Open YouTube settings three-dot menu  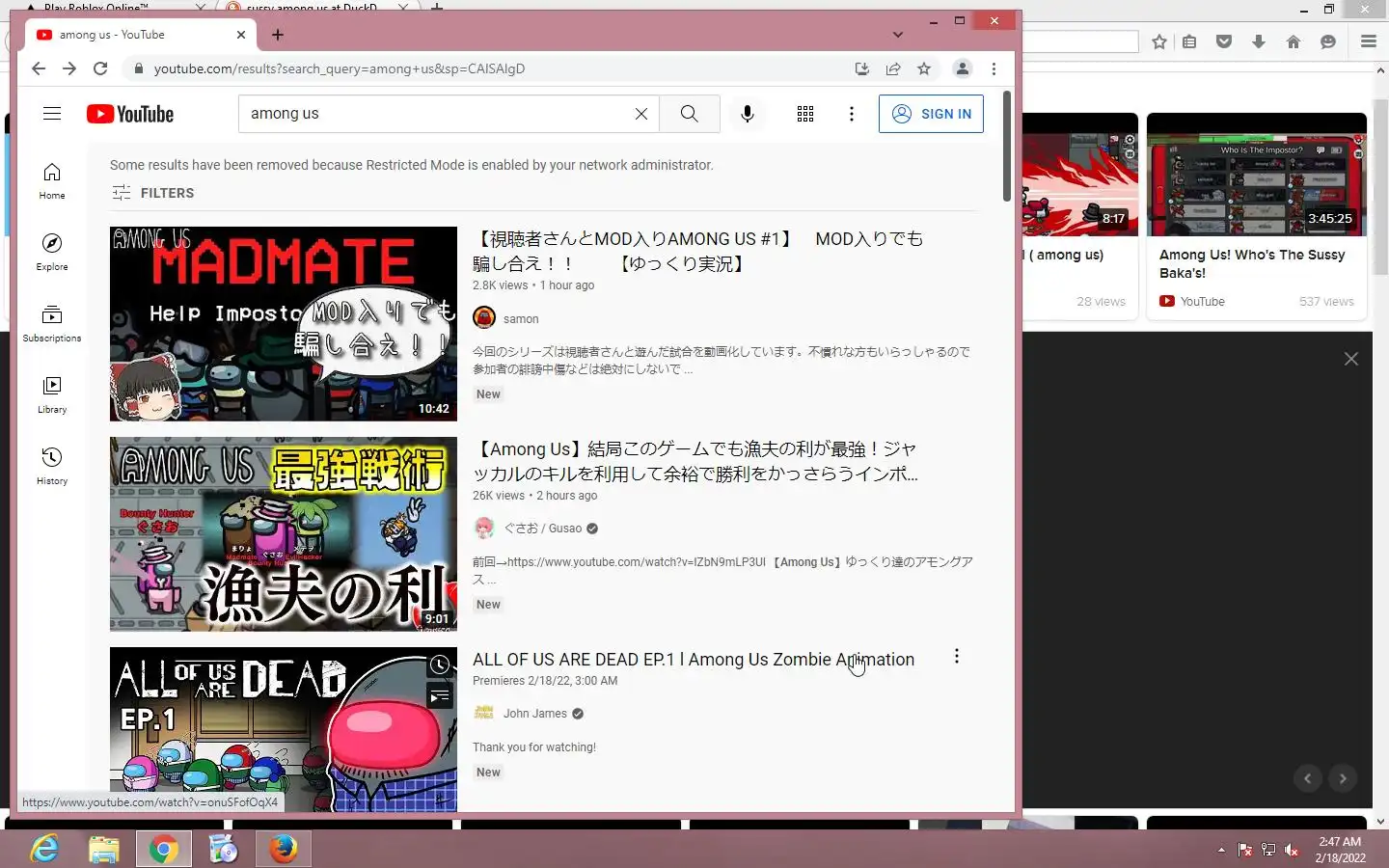coord(851,114)
